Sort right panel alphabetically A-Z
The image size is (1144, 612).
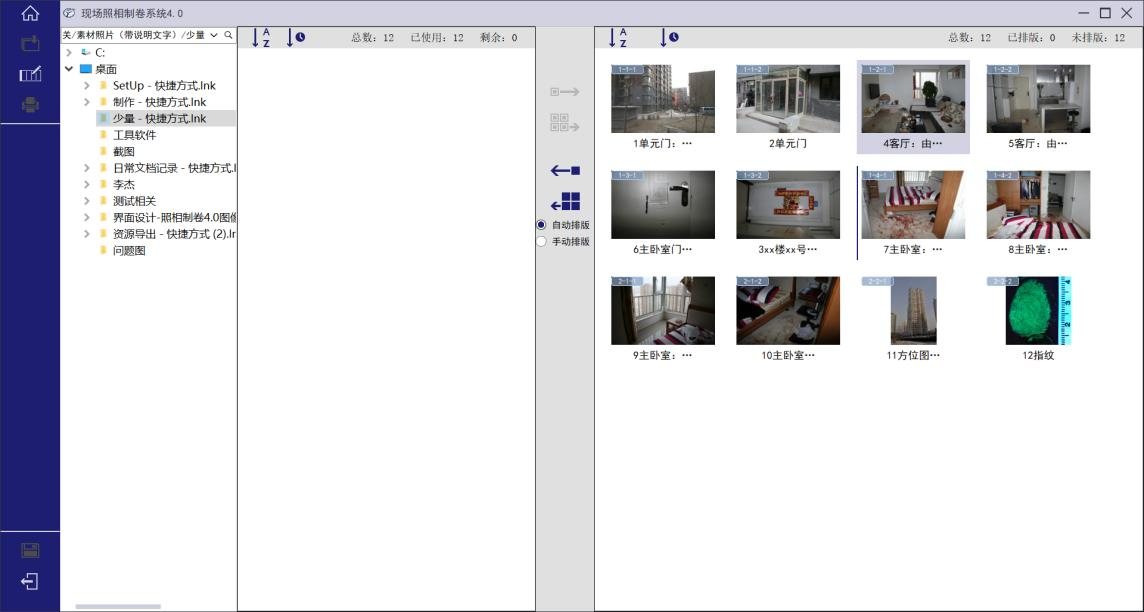pyautogui.click(x=617, y=38)
